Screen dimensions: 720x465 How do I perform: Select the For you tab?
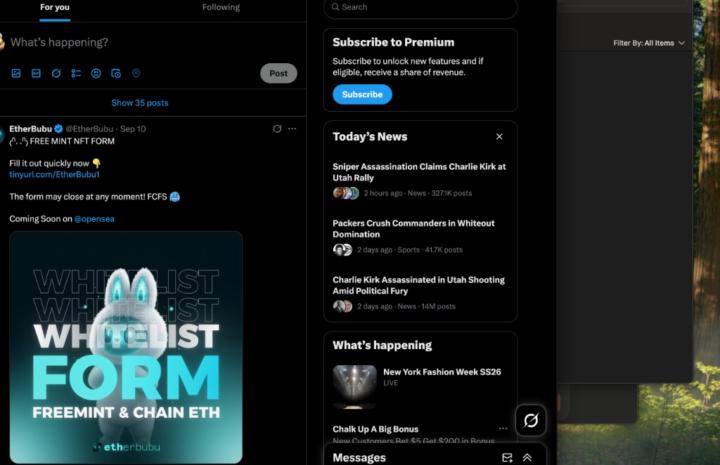tap(55, 7)
